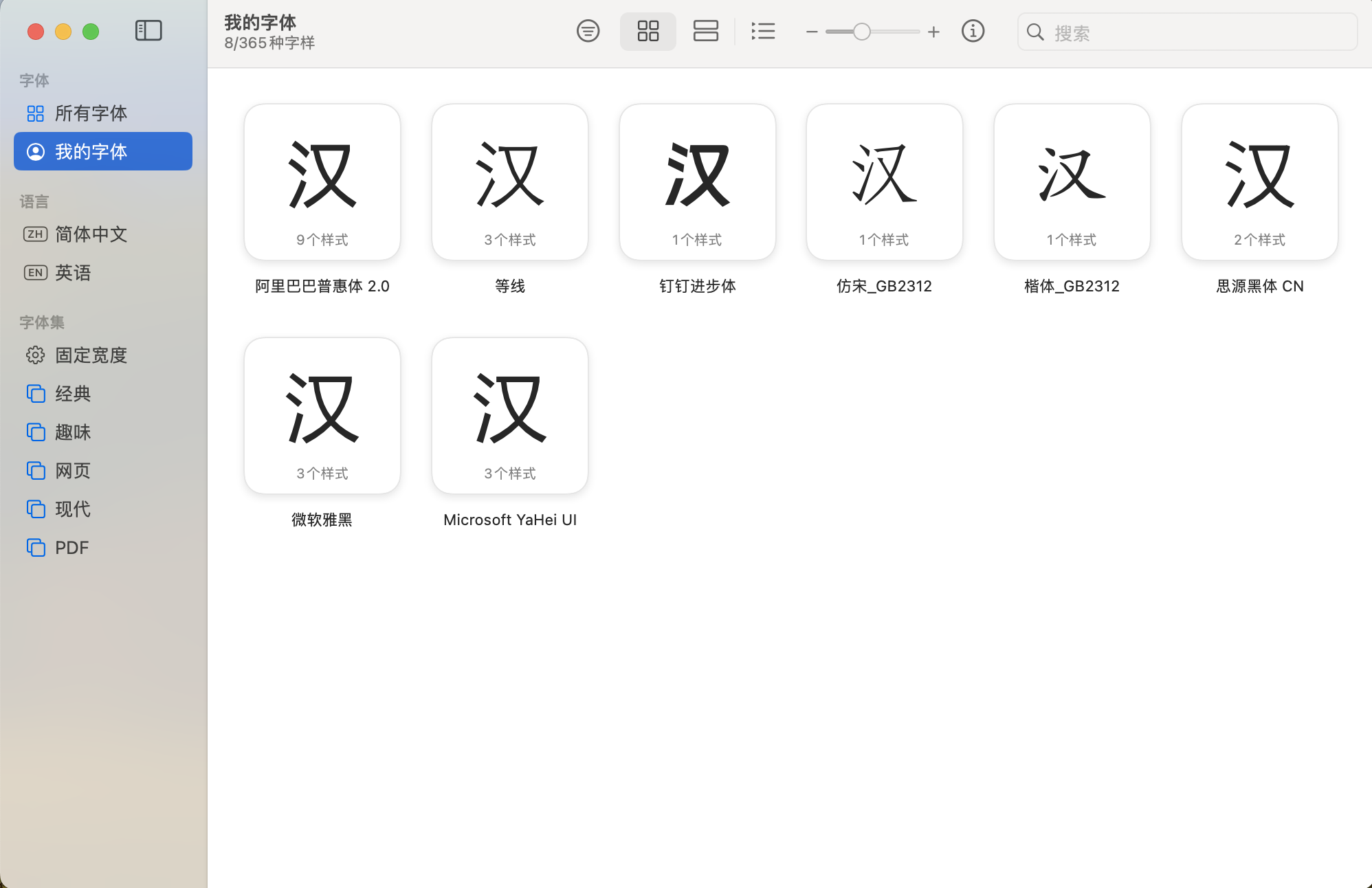The height and width of the screenshot is (888, 1372).
Task: Select 英语 language filter
Action: pos(73,273)
